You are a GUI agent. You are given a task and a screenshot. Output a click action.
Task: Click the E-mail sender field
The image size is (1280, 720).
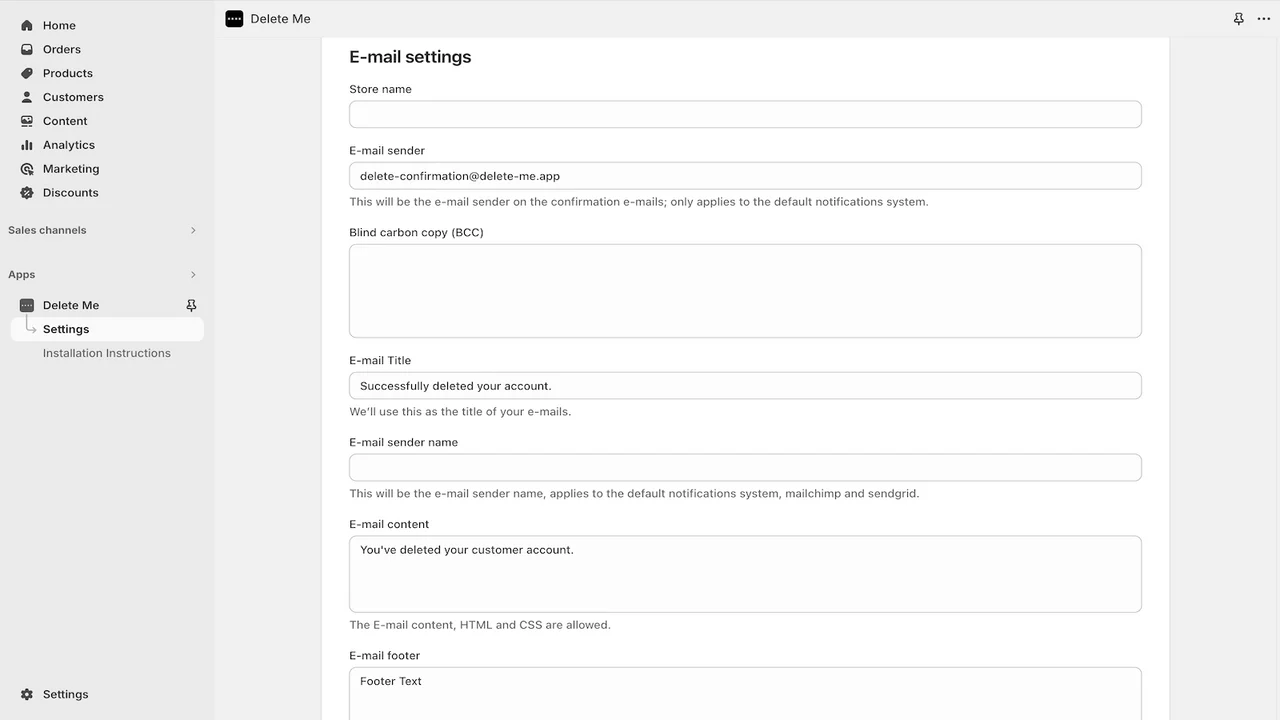pyautogui.click(x=745, y=176)
